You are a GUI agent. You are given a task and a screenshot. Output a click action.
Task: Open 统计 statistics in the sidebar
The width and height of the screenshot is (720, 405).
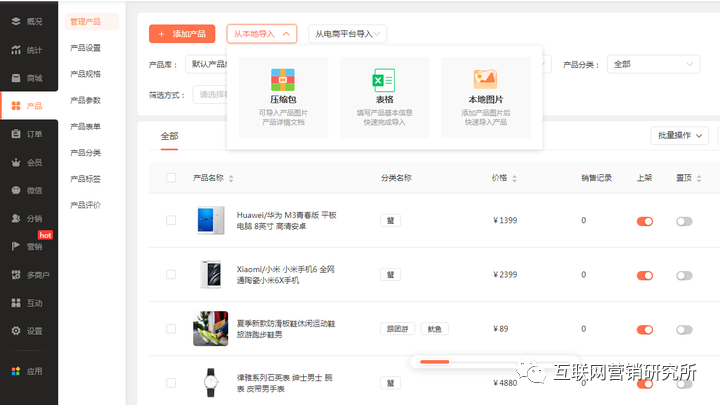28,50
